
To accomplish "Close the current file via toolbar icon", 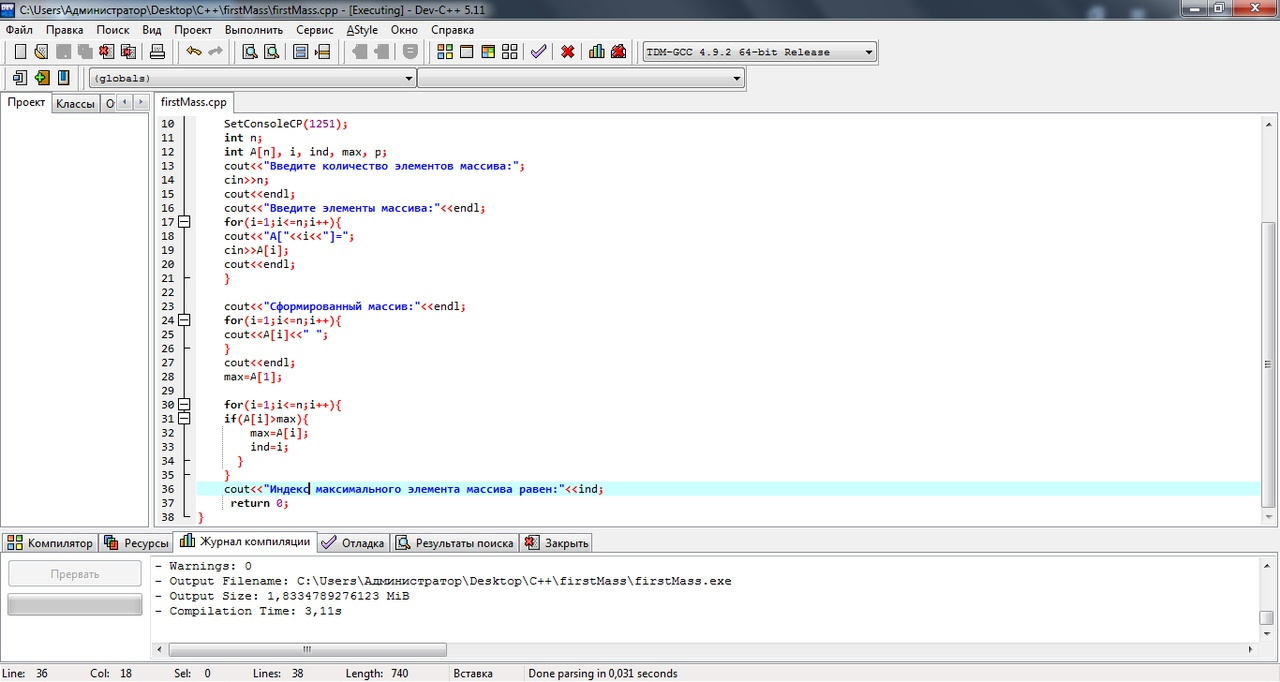I will (106, 52).
